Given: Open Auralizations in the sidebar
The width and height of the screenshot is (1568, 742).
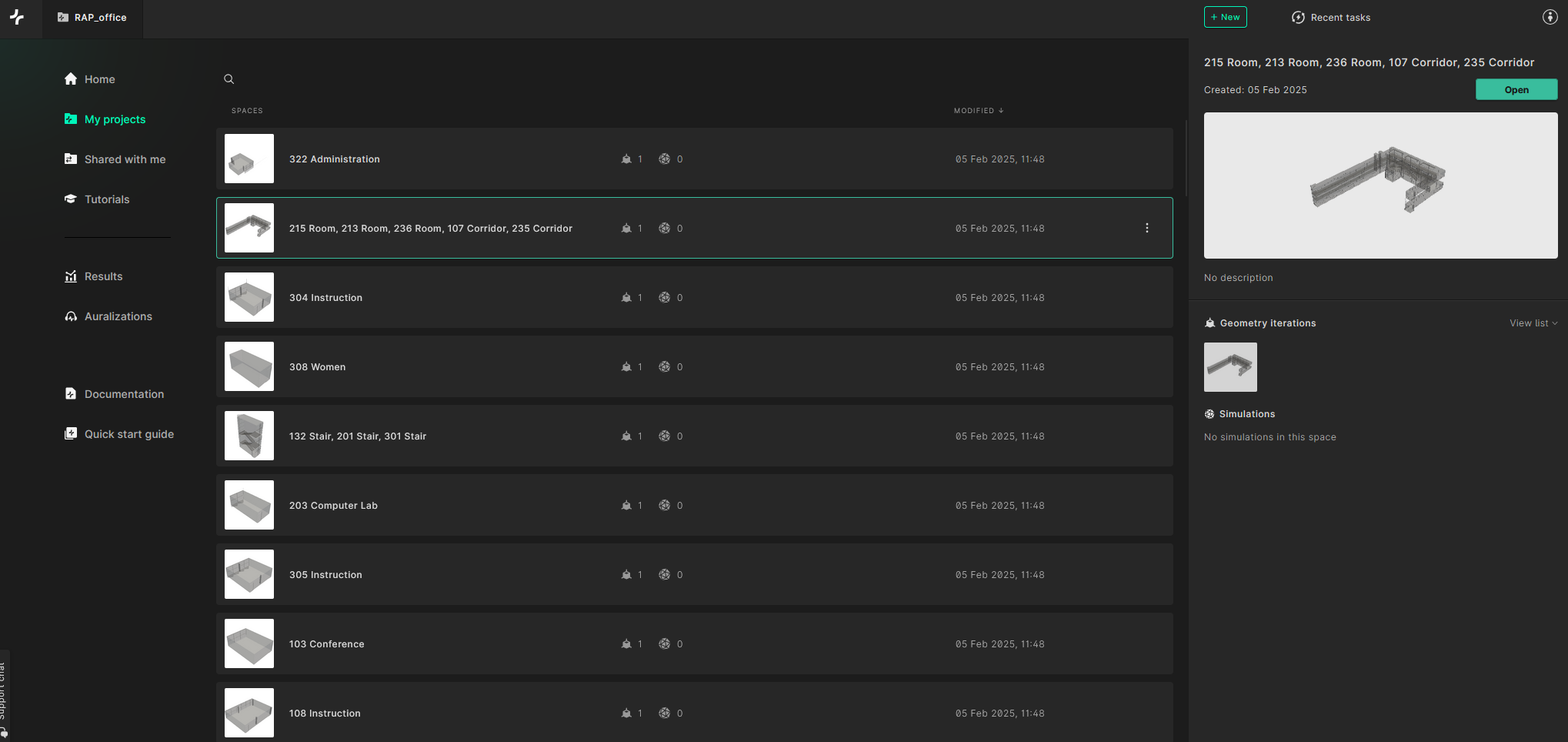Looking at the screenshot, I should [108, 316].
